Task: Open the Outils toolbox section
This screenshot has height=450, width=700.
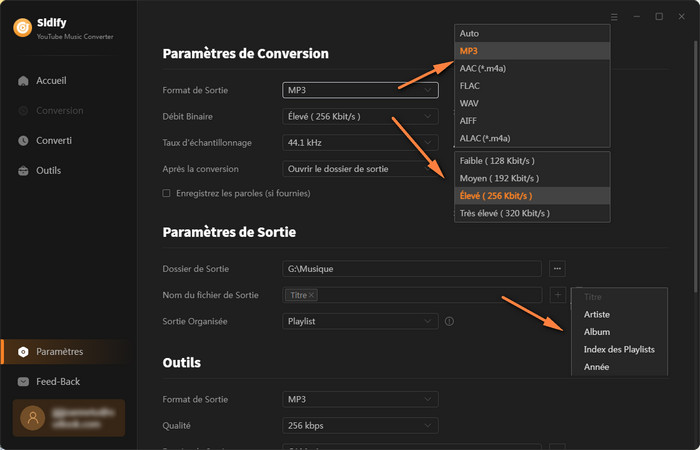Action: tap(48, 170)
